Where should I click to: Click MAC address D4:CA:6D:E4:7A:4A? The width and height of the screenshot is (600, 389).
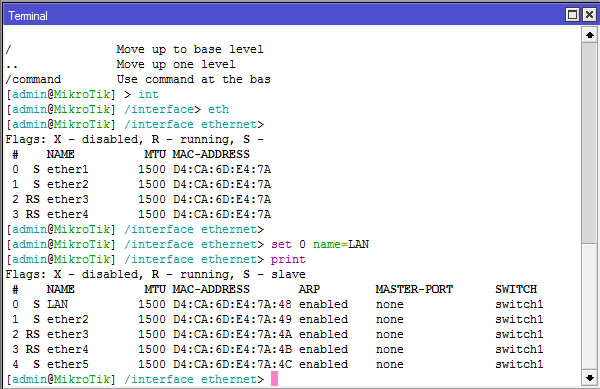[x=232, y=334]
